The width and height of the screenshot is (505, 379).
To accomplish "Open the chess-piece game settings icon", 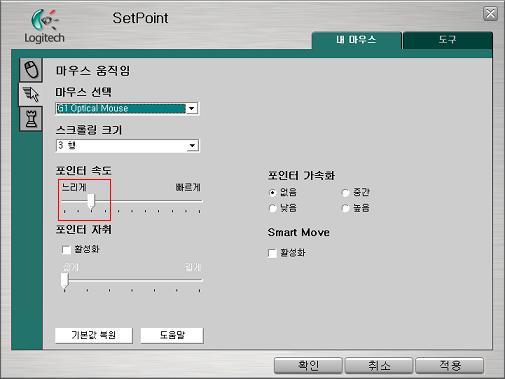I will click(31, 119).
